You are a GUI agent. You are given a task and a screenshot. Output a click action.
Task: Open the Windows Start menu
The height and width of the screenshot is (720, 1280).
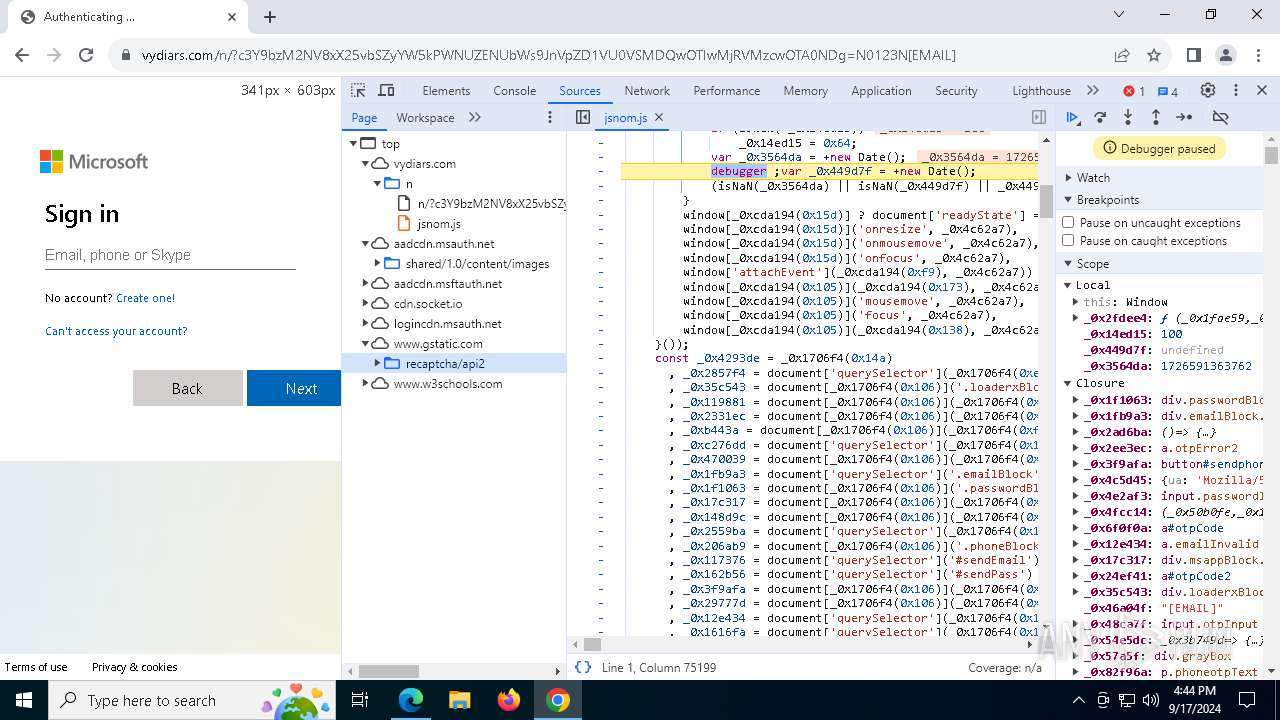click(x=24, y=700)
